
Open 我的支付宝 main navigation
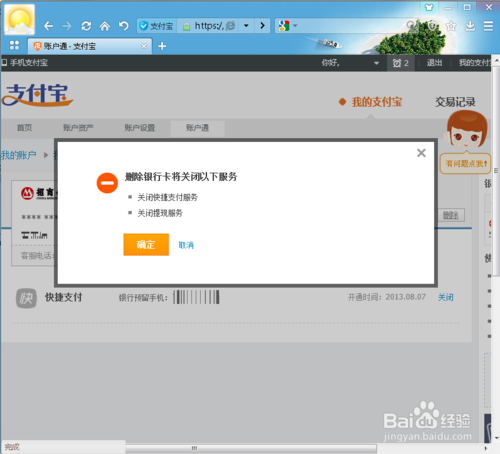coord(377,102)
